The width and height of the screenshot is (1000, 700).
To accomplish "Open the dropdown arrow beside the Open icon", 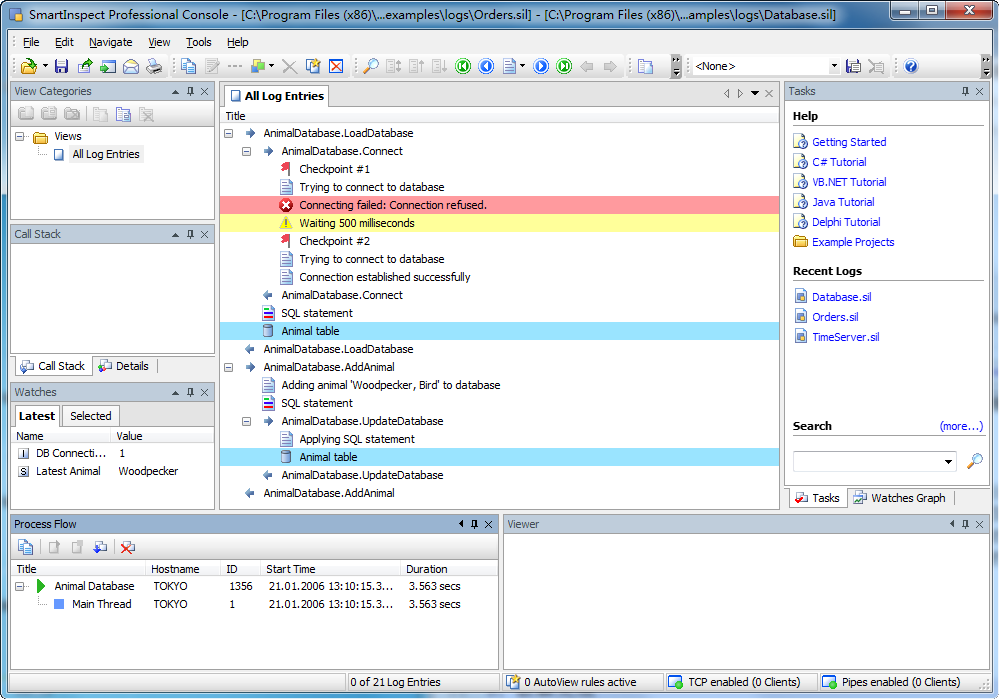I will coord(45,66).
